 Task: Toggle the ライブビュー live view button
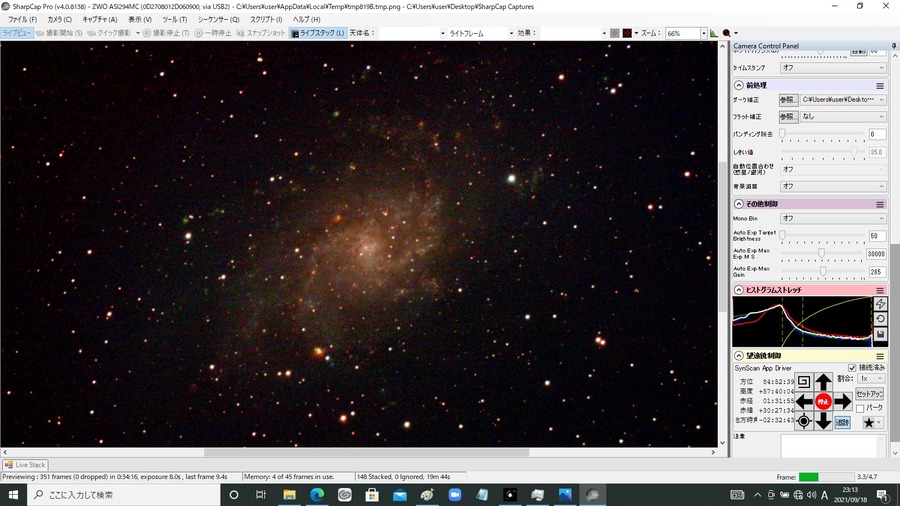tap(17, 33)
